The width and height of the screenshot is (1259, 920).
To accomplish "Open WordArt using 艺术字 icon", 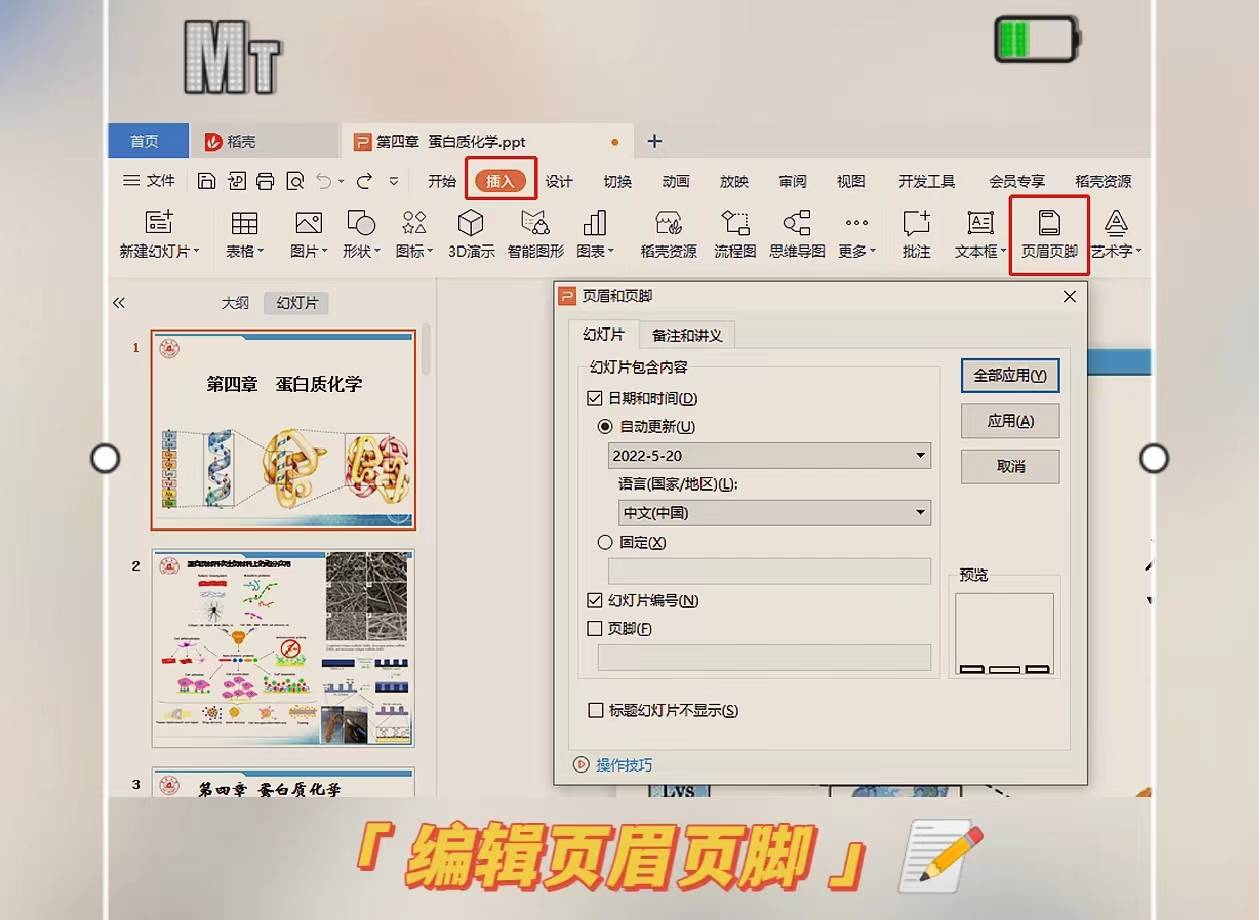I will tap(1116, 235).
